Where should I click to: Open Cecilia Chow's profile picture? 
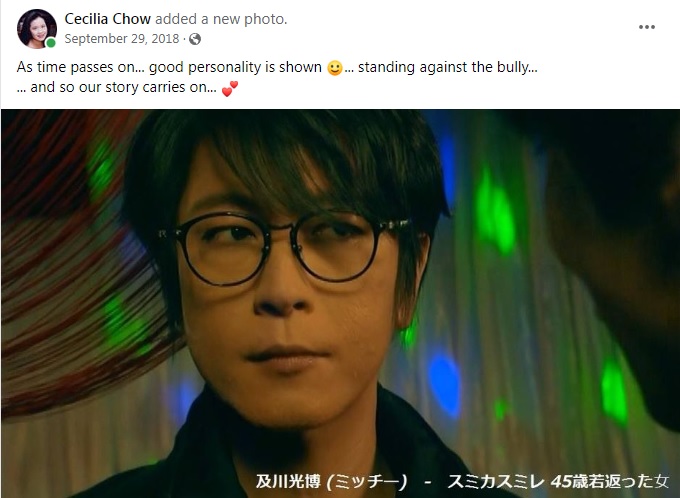coord(36,29)
